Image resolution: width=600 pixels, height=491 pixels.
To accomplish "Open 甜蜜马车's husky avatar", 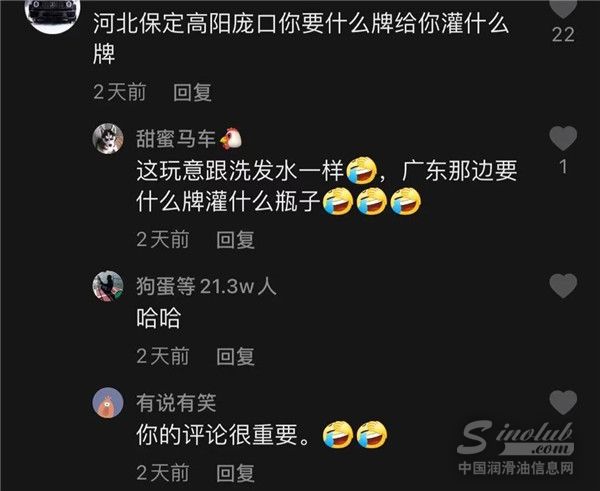I will (108, 139).
